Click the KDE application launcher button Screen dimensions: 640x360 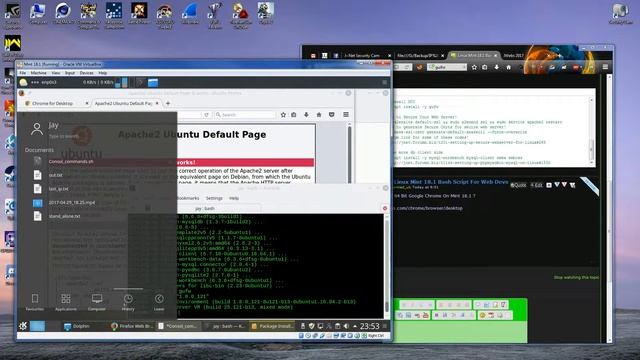(23, 326)
